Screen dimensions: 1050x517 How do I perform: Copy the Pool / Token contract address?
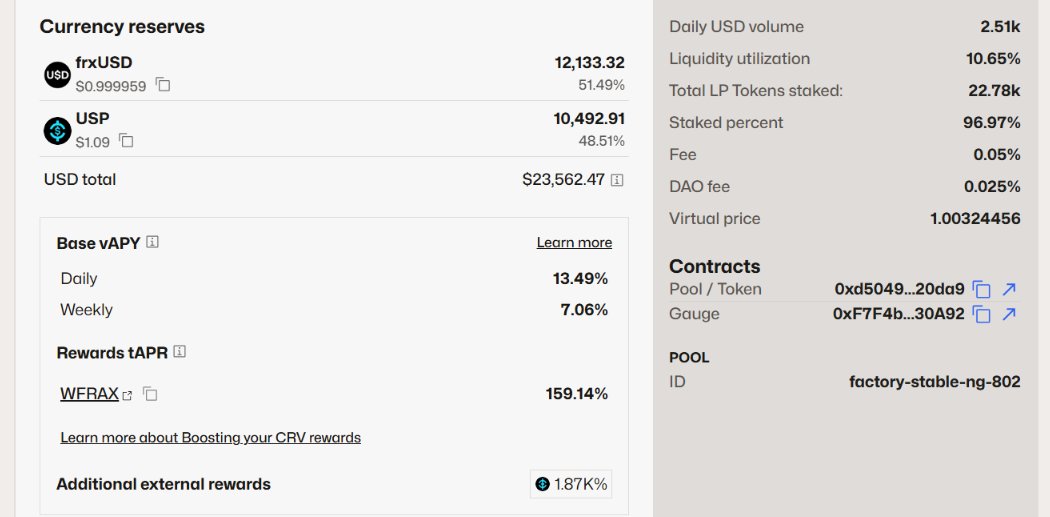click(981, 289)
